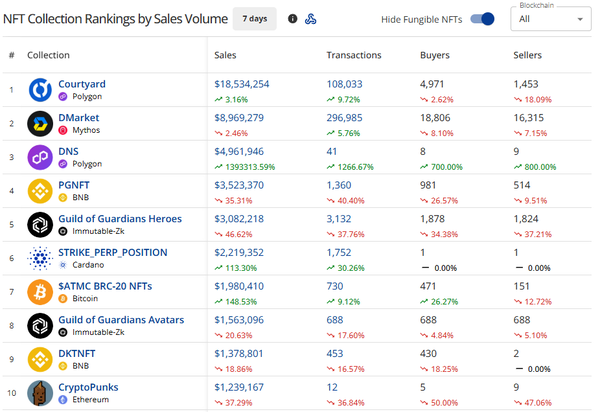Image resolution: width=600 pixels, height=412 pixels.
Task: Click DMarket transactions count 296,985
Action: [x=344, y=118]
